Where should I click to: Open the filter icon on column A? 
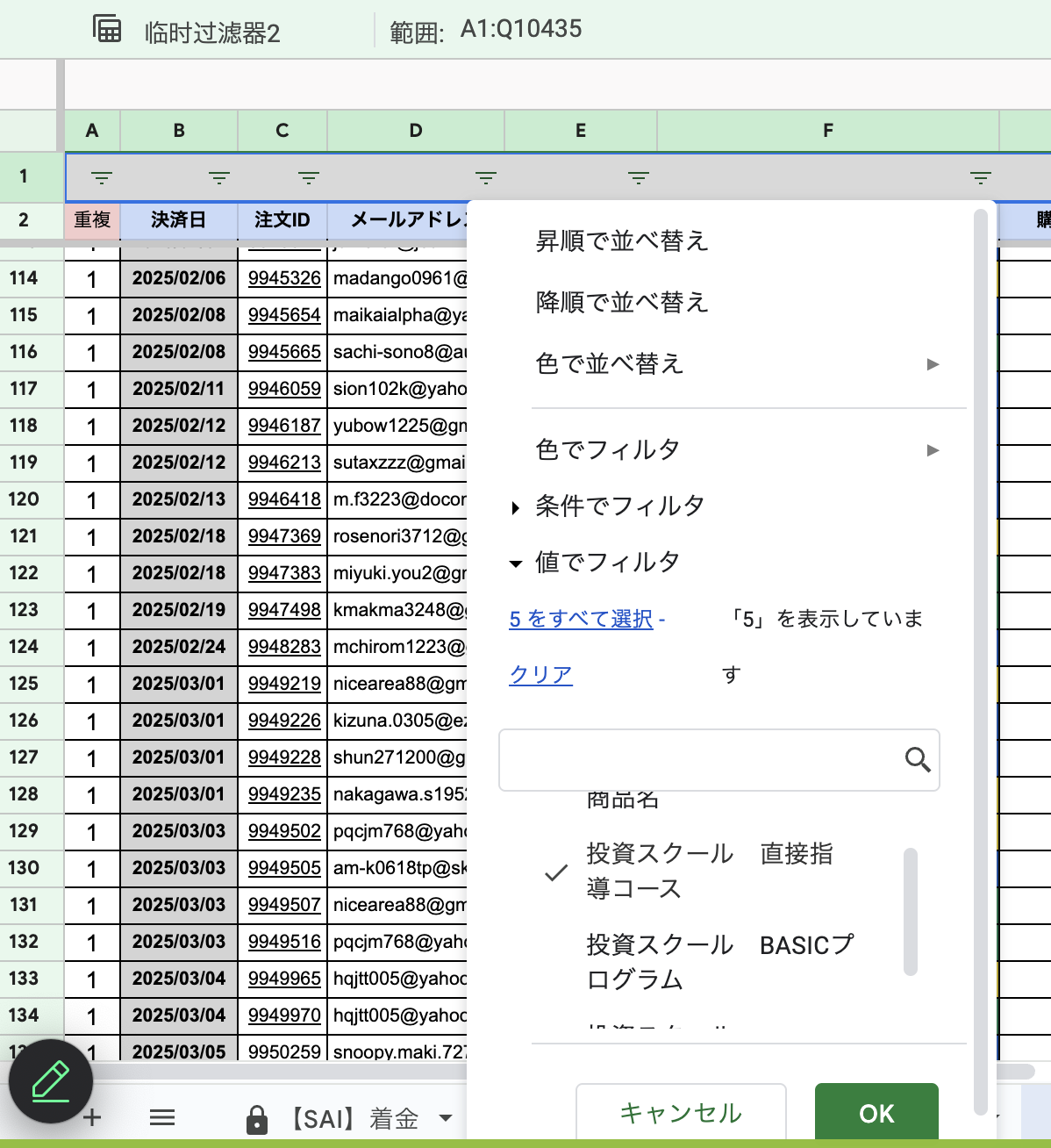[102, 176]
